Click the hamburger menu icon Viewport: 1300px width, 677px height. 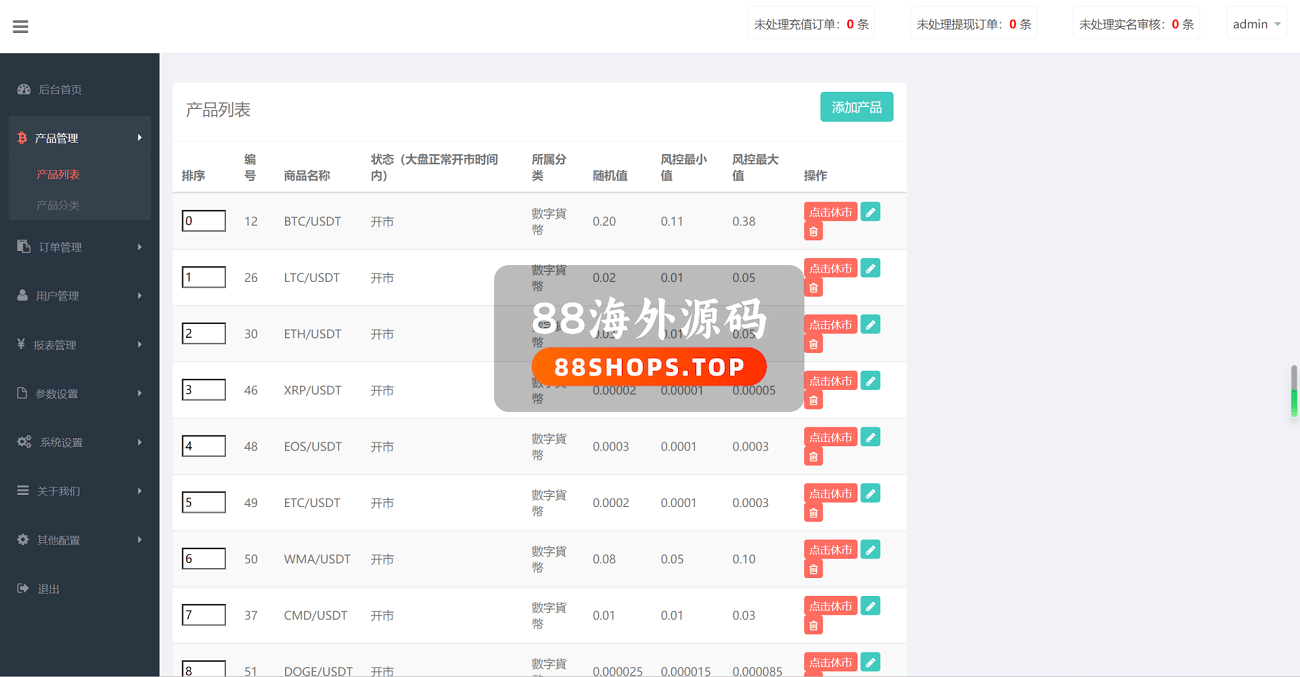(x=20, y=27)
